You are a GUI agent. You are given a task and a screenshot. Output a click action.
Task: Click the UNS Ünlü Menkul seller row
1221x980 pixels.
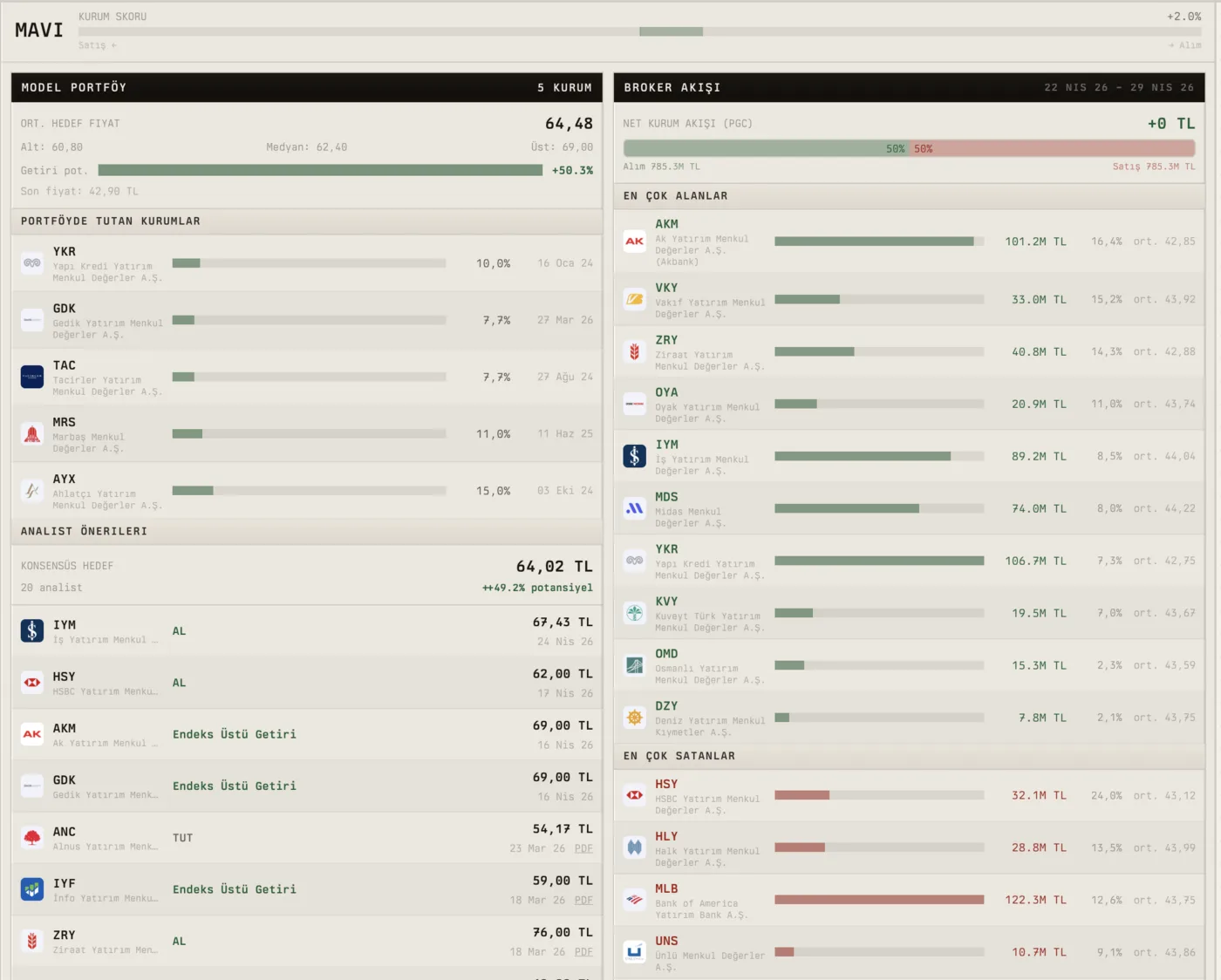910,953
